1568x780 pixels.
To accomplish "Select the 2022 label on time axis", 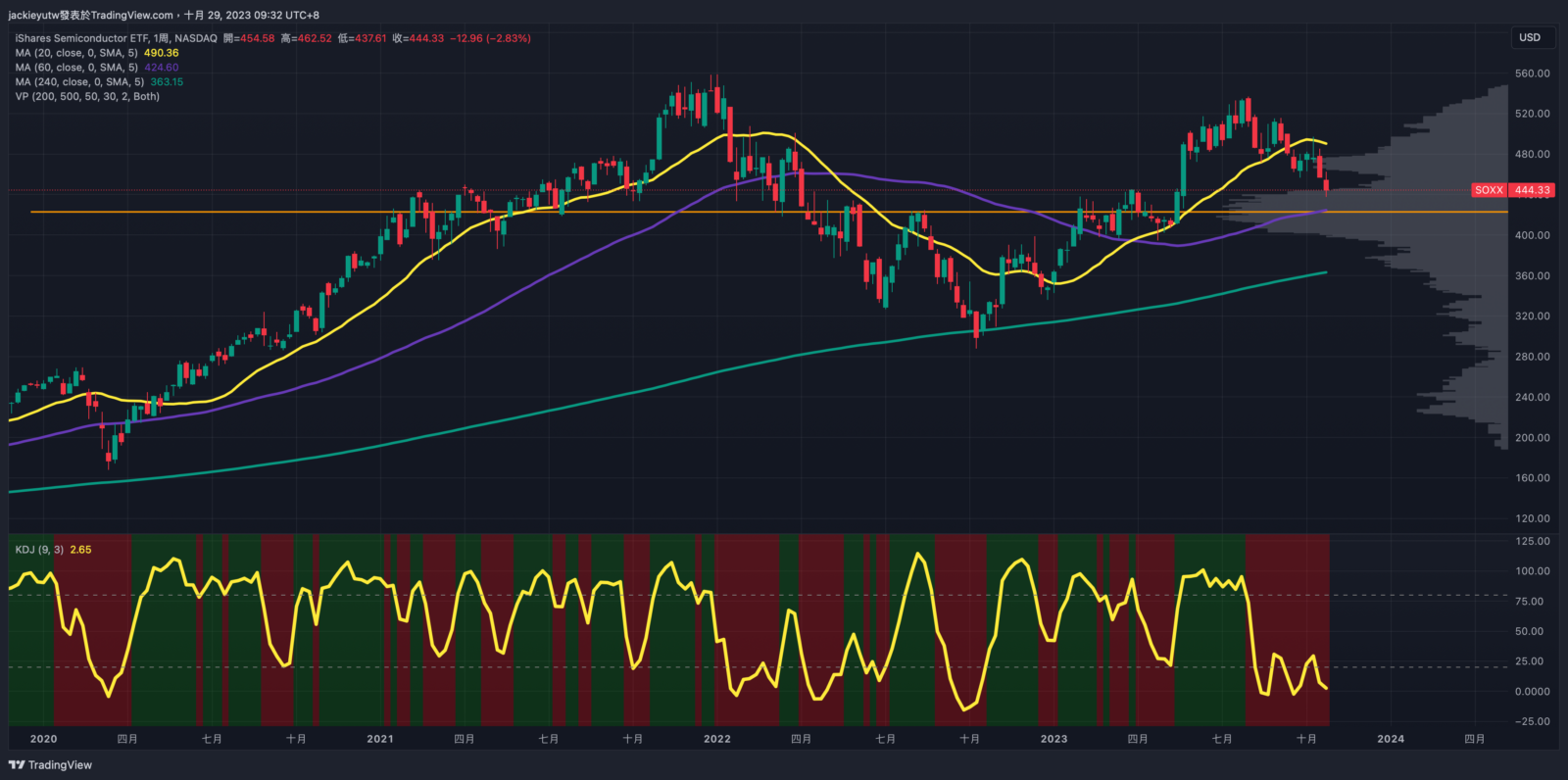I will (717, 739).
